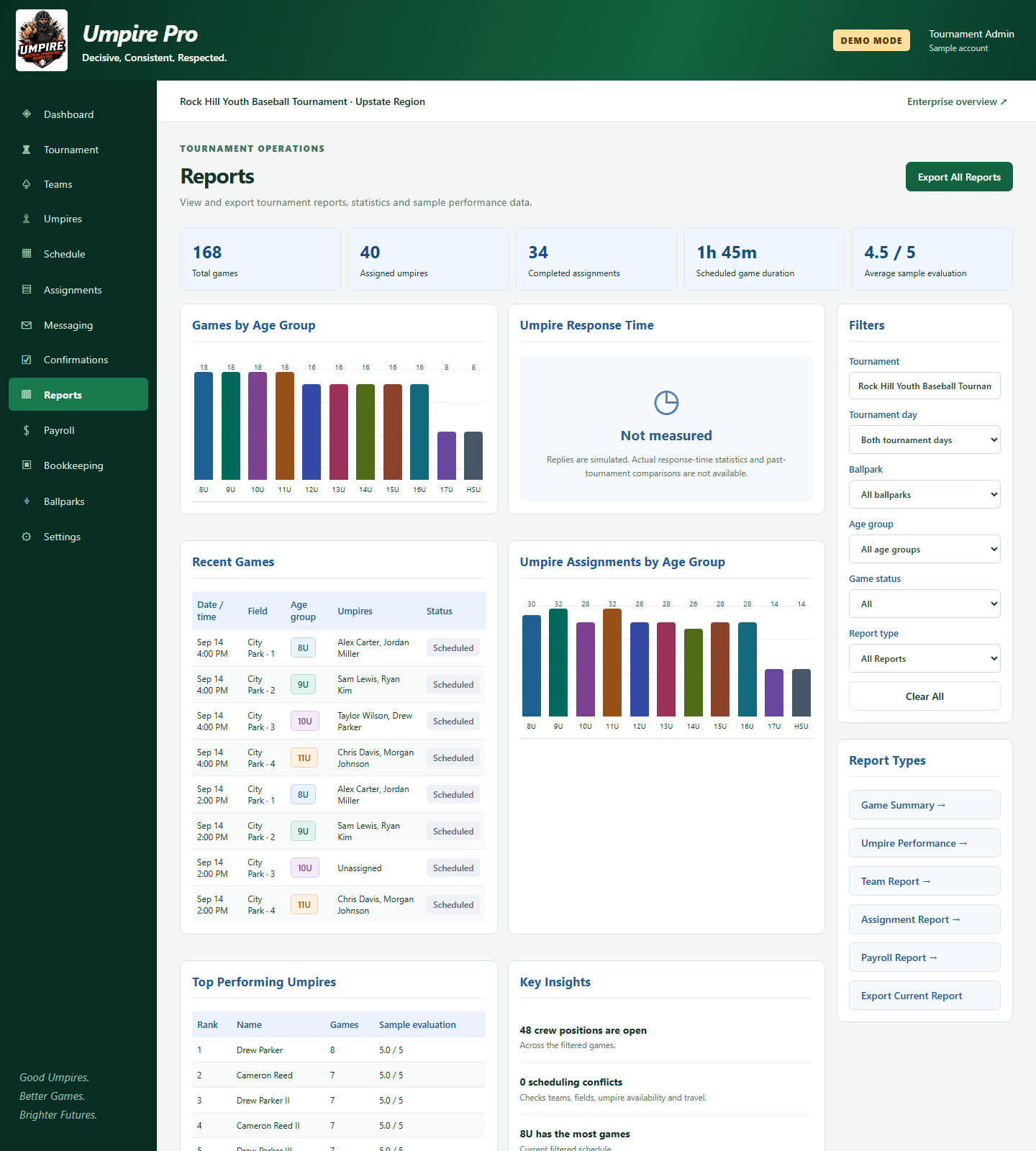
Task: Click the Assignments list icon
Action: 27,289
